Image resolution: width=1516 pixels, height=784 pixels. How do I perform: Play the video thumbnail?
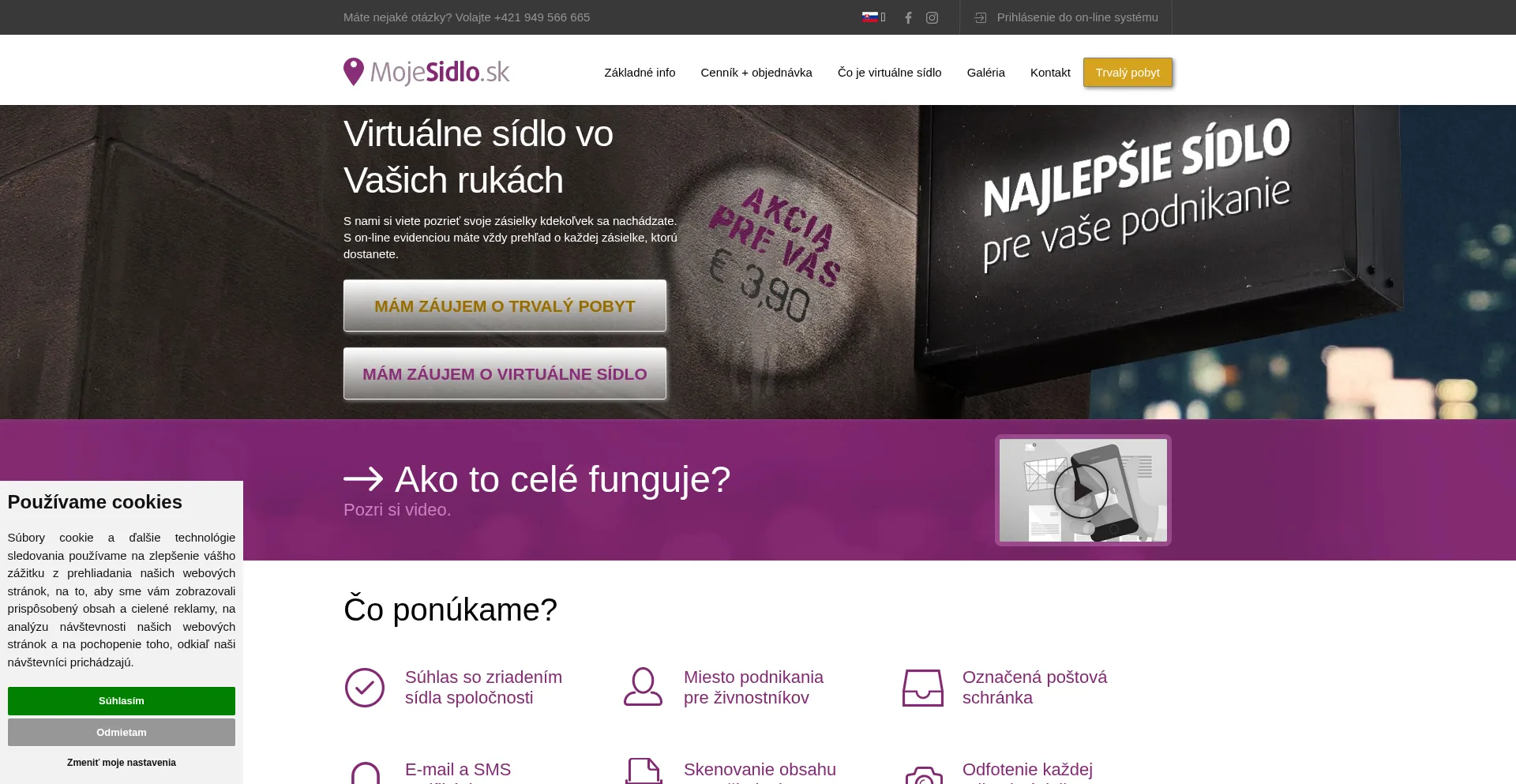point(1083,490)
